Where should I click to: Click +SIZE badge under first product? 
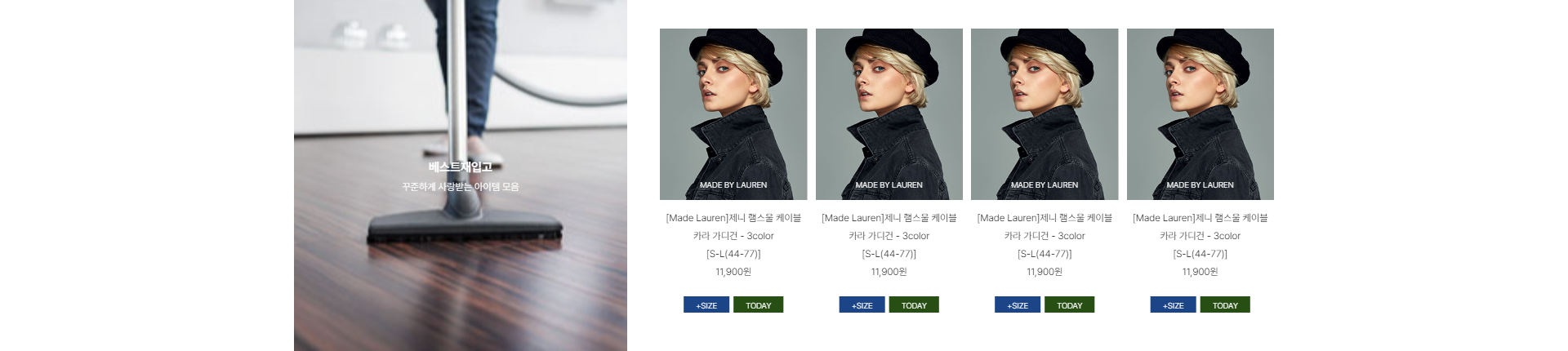point(706,304)
